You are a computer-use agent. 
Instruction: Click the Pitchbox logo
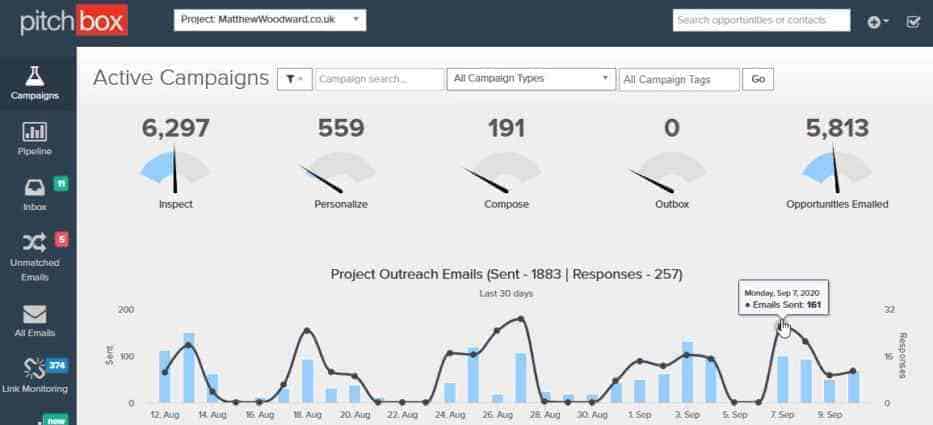74,23
